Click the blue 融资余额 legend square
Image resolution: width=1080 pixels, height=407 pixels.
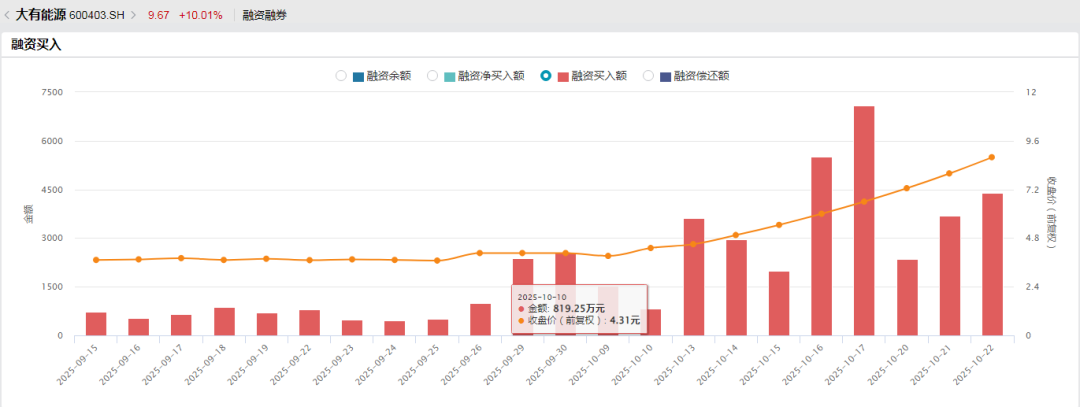(x=358, y=76)
